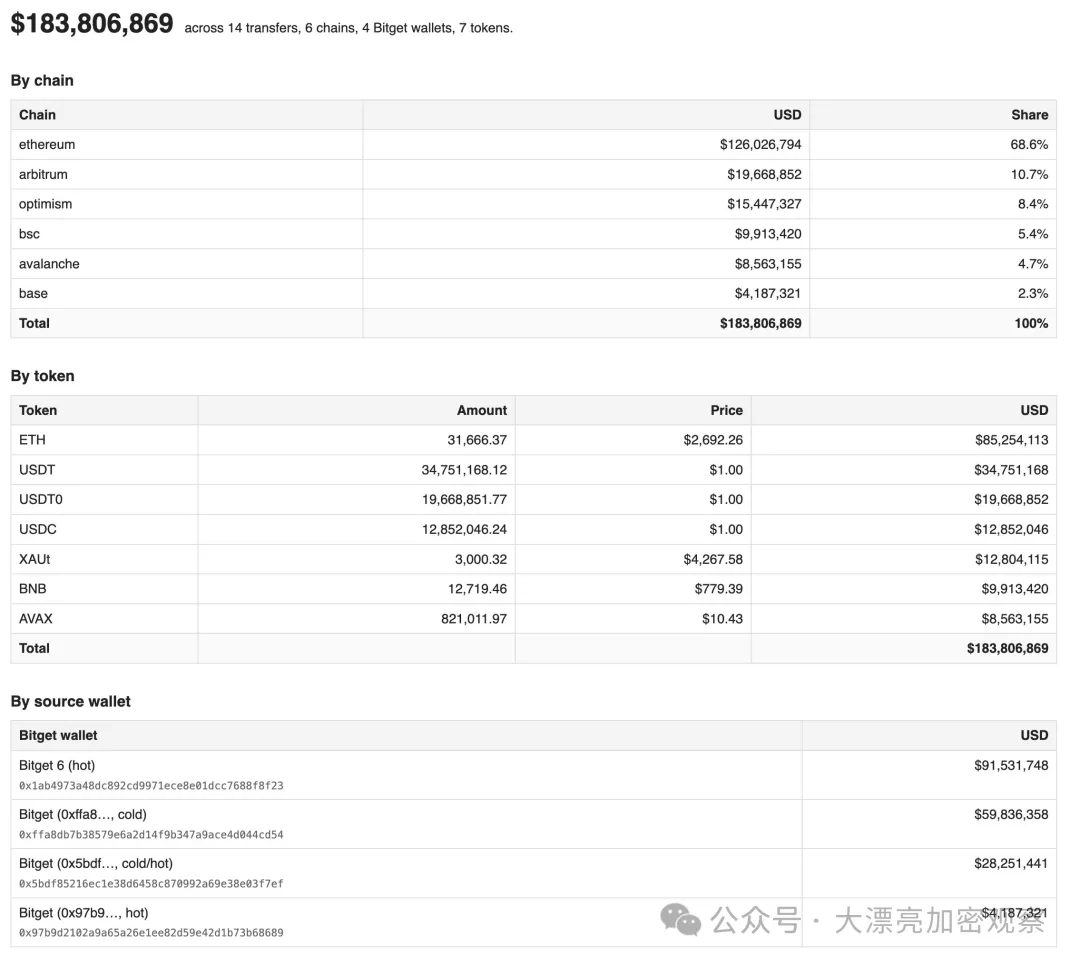Click the $183,806,869 headline total

pos(92,24)
